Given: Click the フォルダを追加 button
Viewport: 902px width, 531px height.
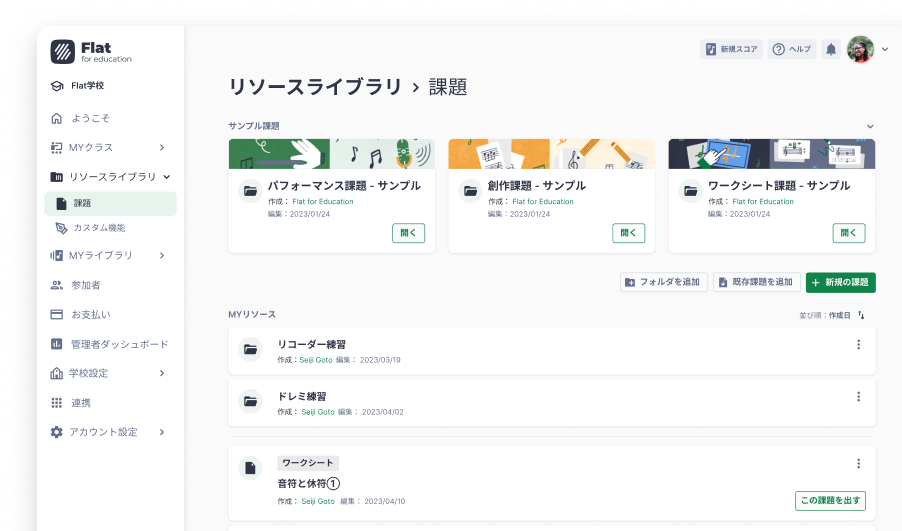Looking at the screenshot, I should 663,282.
